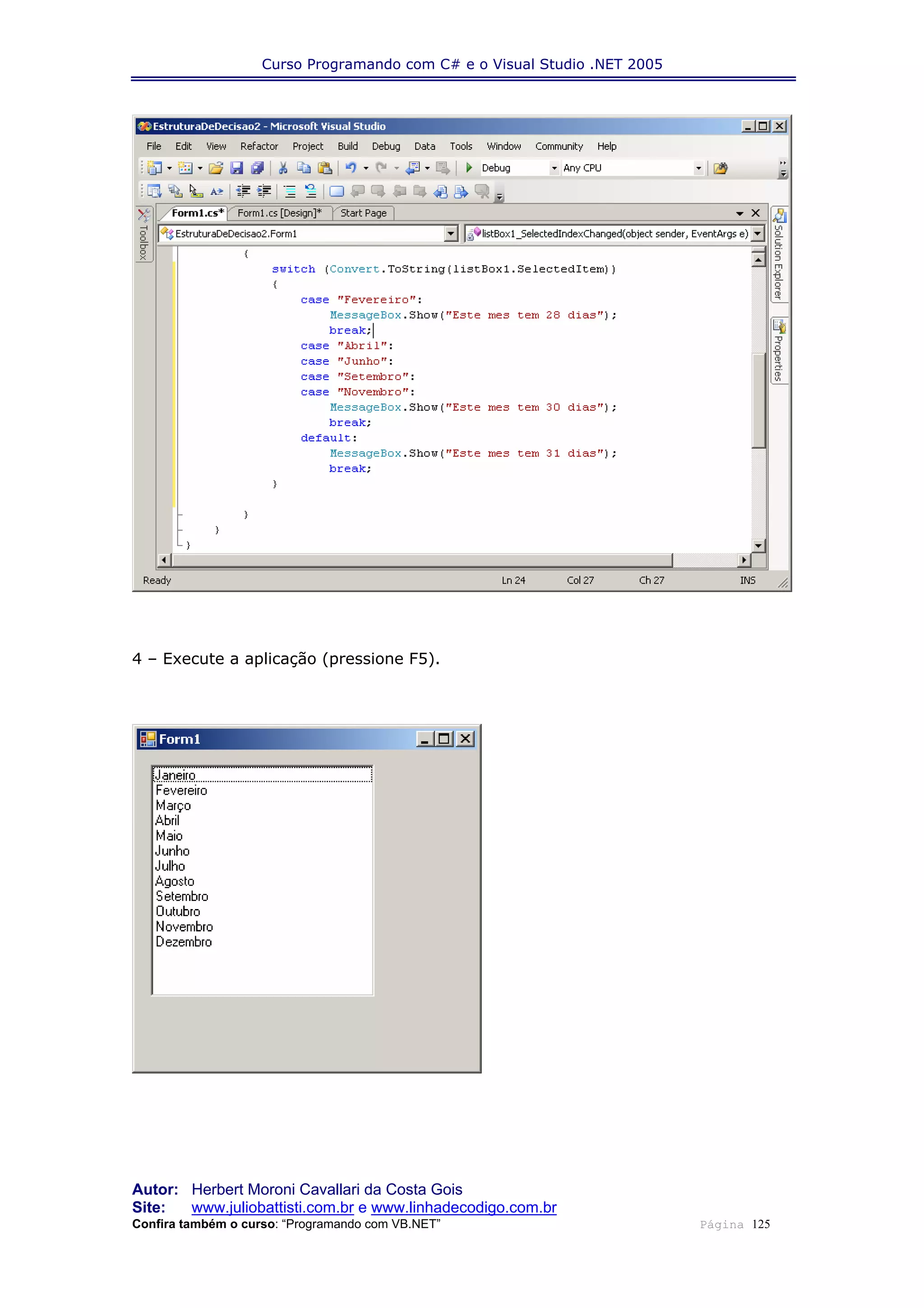
Task: Click the Open File folder icon
Action: (216, 168)
